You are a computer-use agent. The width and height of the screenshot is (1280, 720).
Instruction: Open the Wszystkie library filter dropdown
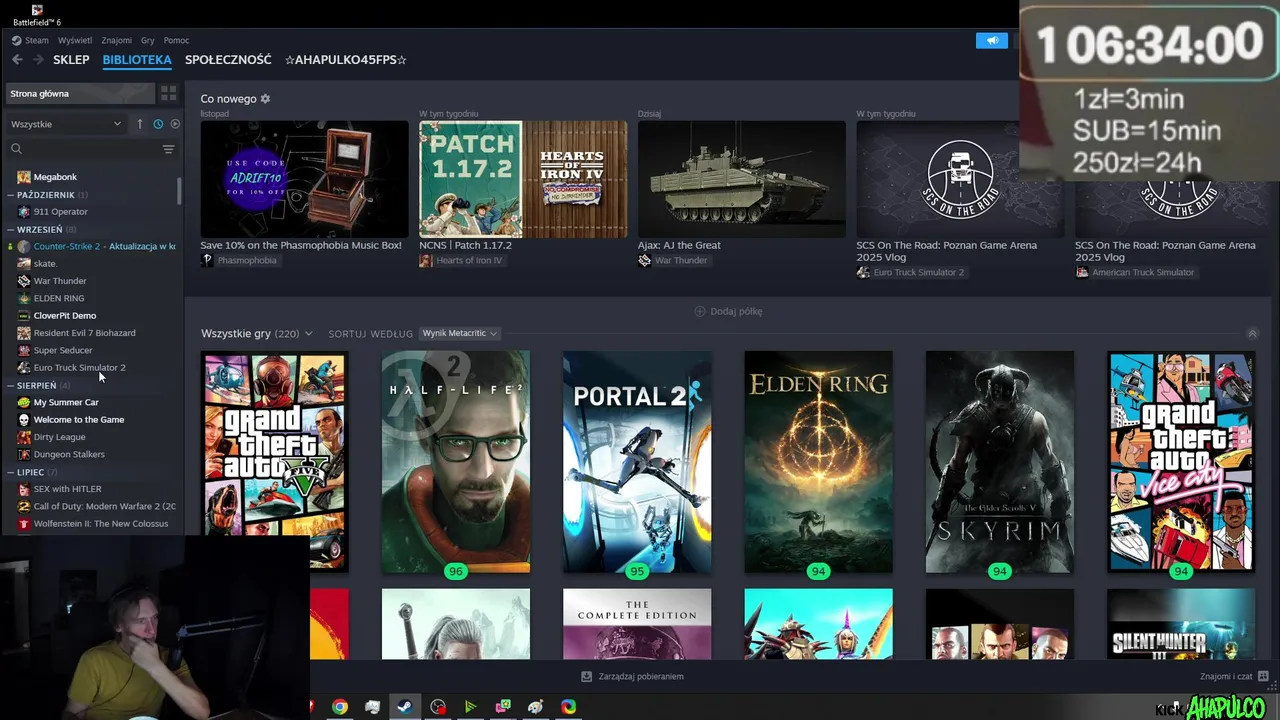66,124
